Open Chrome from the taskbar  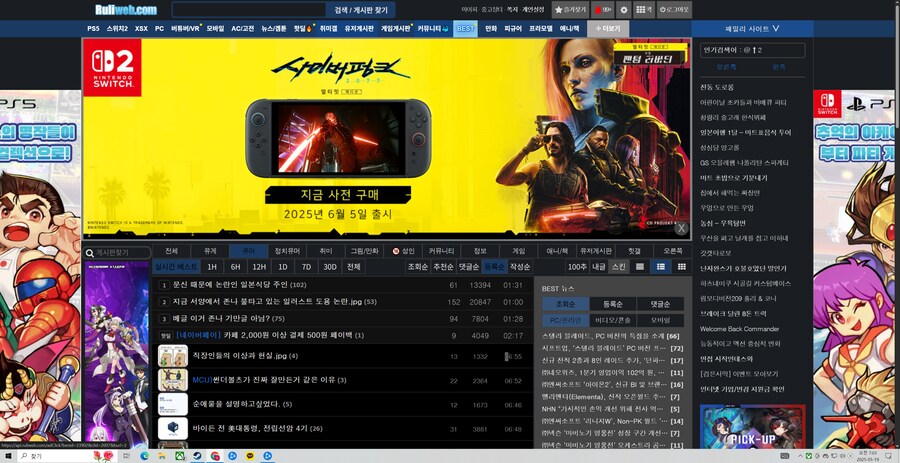(215, 456)
